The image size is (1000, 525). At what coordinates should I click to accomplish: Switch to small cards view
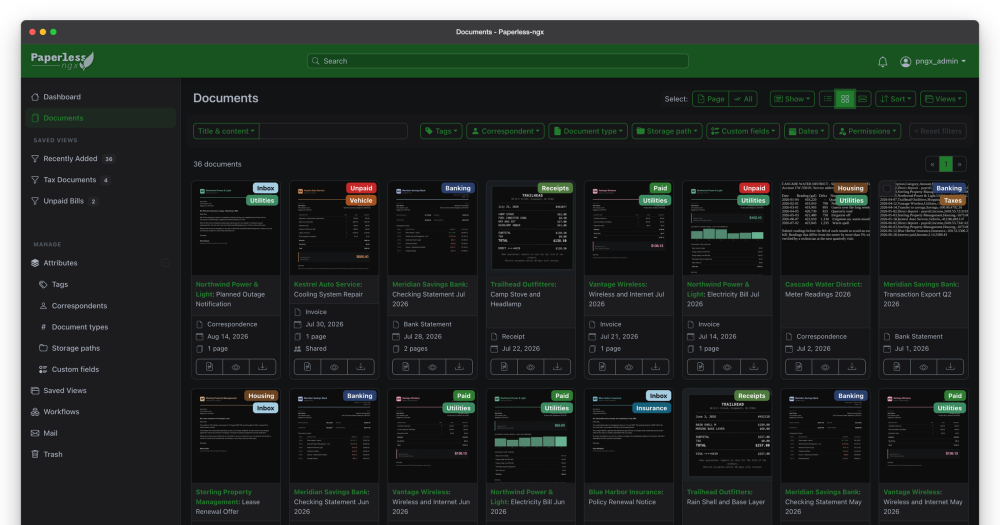[845, 99]
